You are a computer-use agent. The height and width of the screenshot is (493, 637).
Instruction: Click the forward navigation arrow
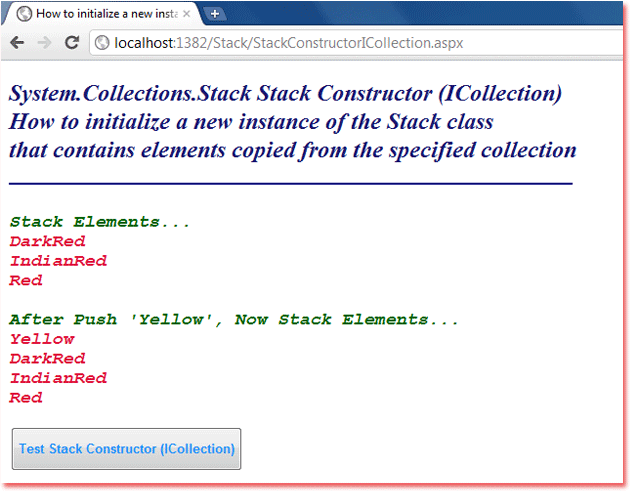click(x=44, y=42)
